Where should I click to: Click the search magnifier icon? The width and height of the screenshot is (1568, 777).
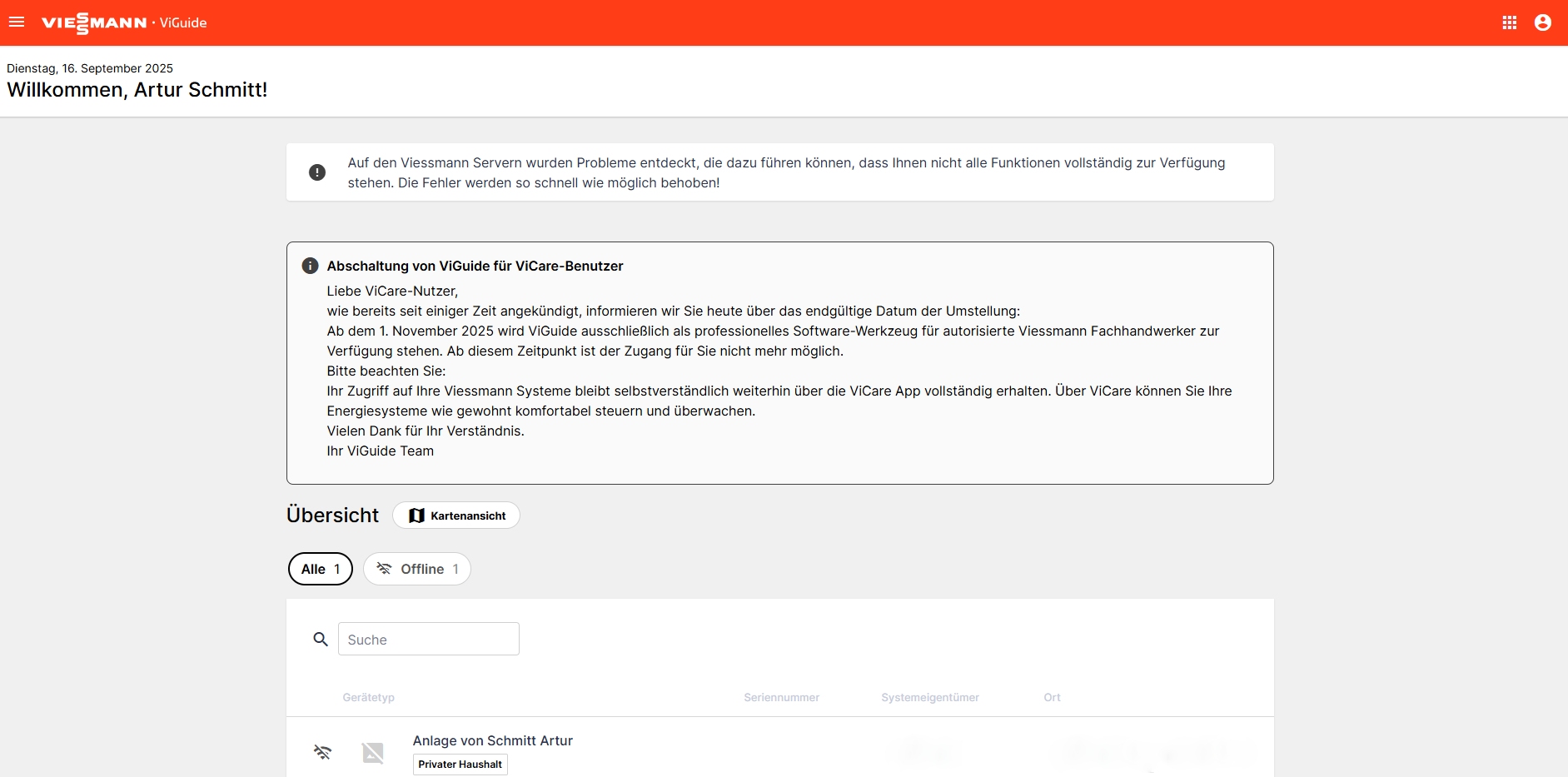coord(321,640)
